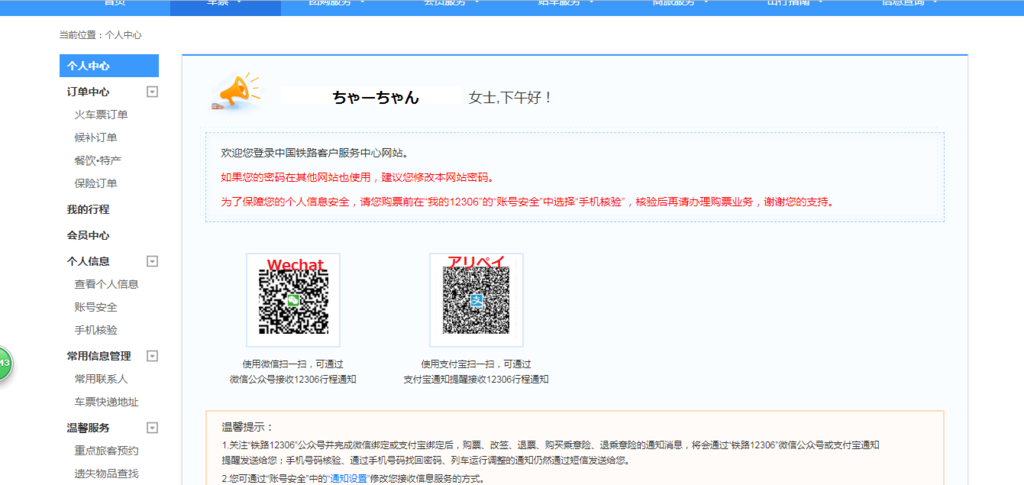The width and height of the screenshot is (1024, 485).
Task: Click the Alipay (アリペイ) QR code image
Action: pos(476,300)
